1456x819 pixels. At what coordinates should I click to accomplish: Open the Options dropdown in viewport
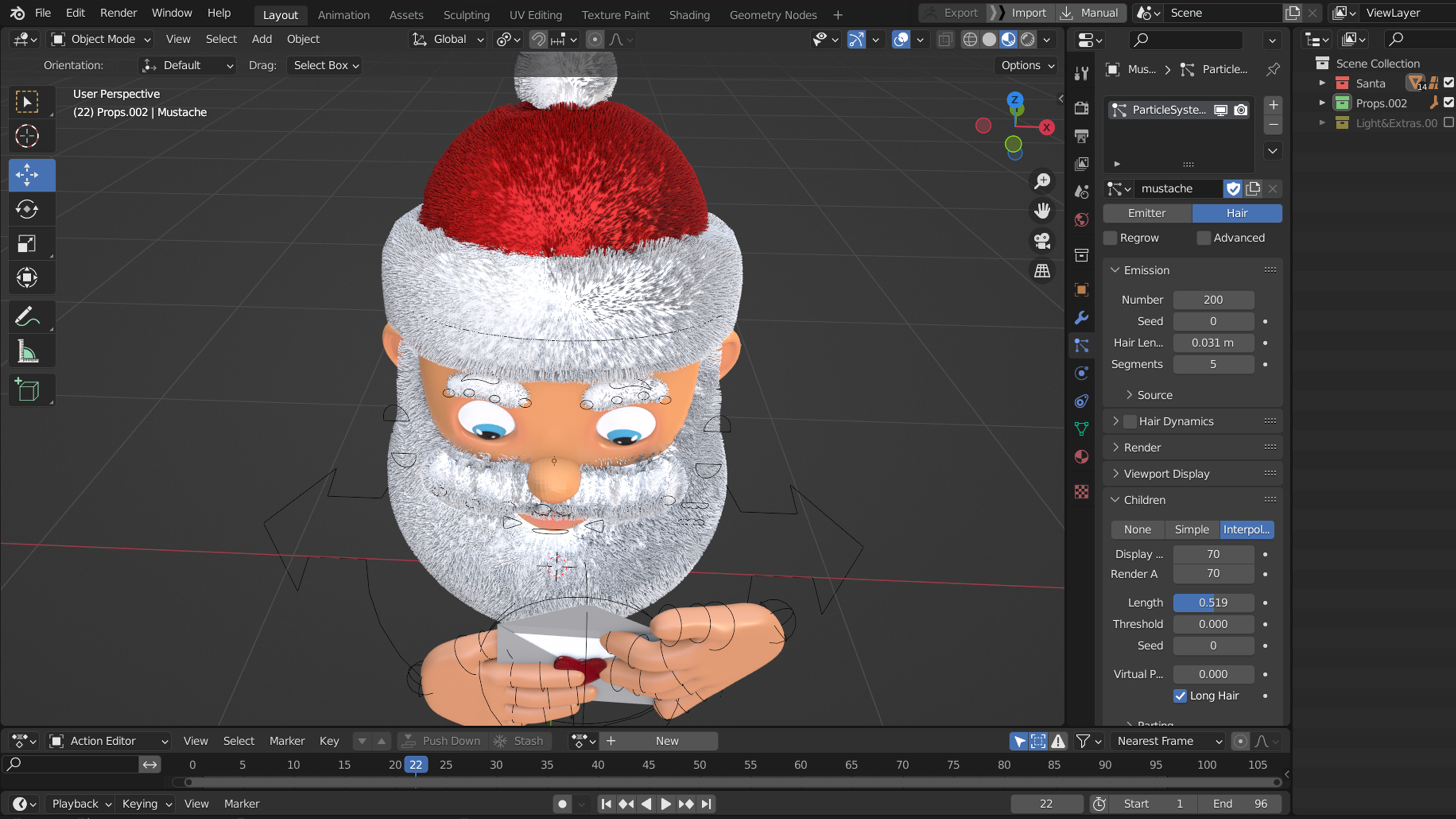[1027, 65]
